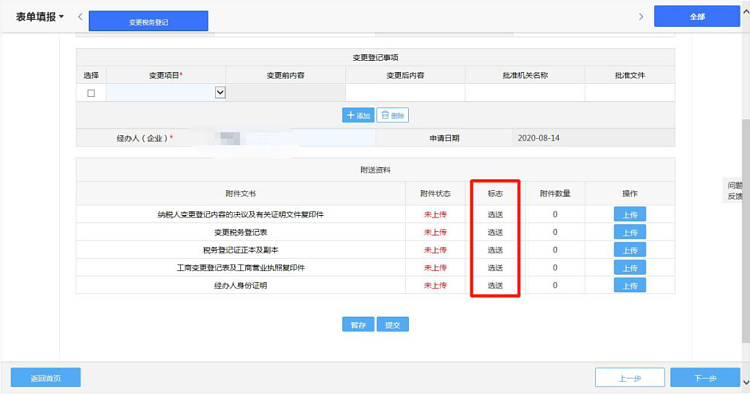Click the 全部 button

(x=697, y=16)
